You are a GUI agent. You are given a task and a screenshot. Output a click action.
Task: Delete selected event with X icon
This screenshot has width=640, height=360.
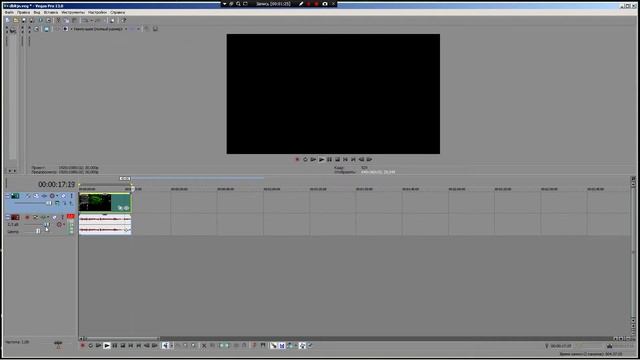204,346
